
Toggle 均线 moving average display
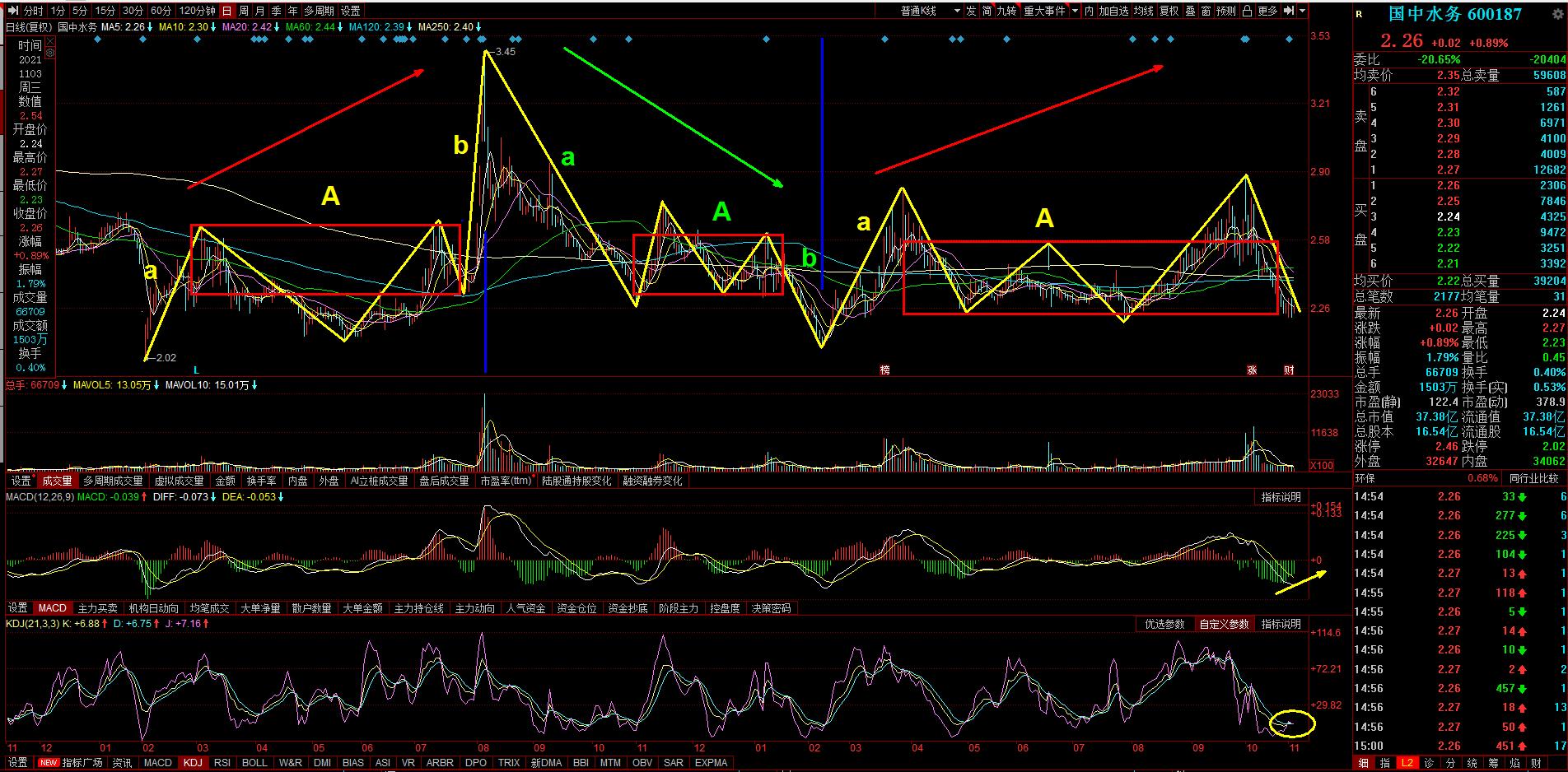pos(1143,11)
